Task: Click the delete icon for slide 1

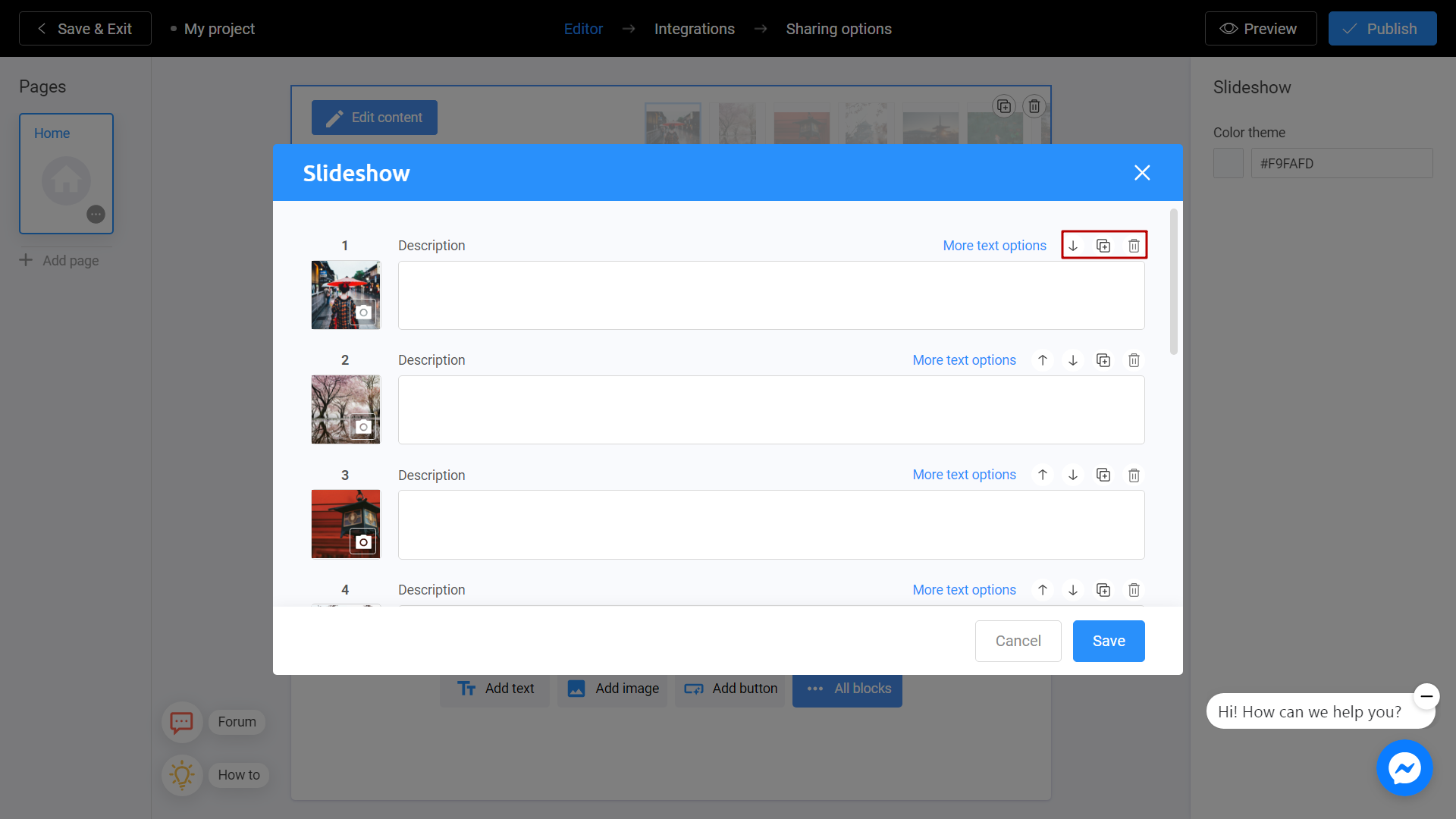Action: click(x=1134, y=246)
